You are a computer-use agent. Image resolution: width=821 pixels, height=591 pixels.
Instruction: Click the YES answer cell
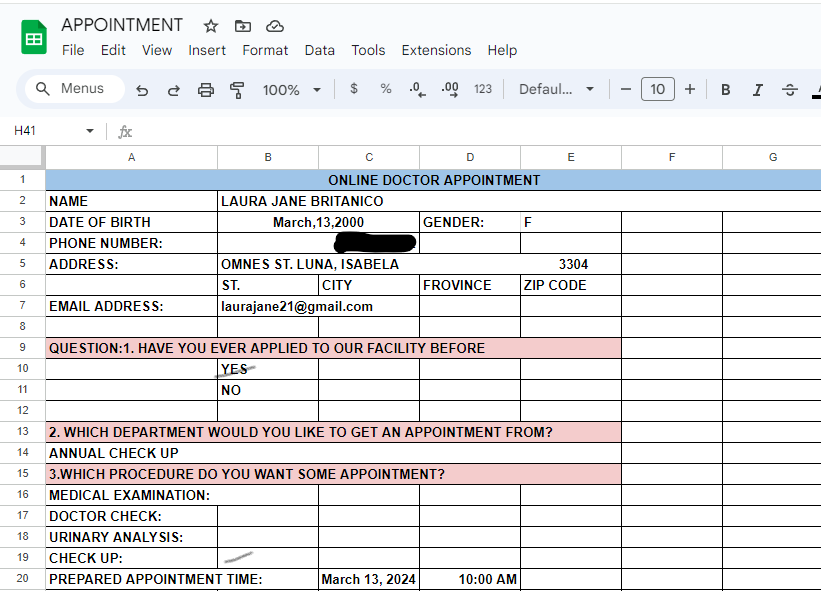[268, 369]
